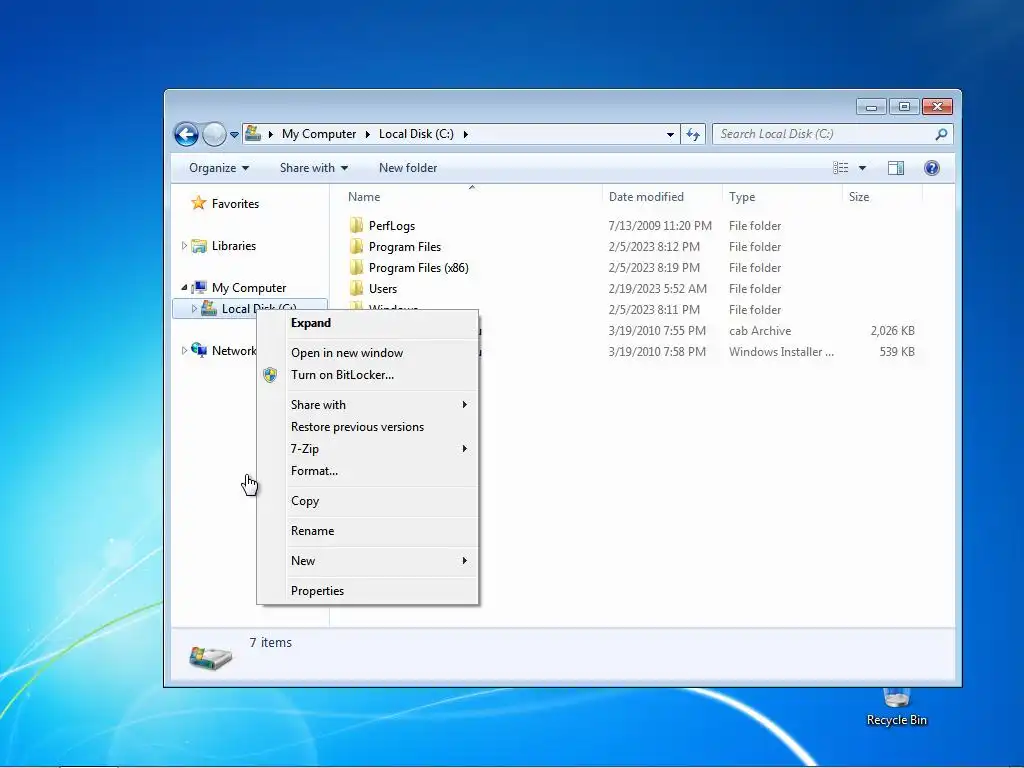The width and height of the screenshot is (1024, 768).
Task: Click the 2,026 KB size cell
Action: click(x=893, y=330)
